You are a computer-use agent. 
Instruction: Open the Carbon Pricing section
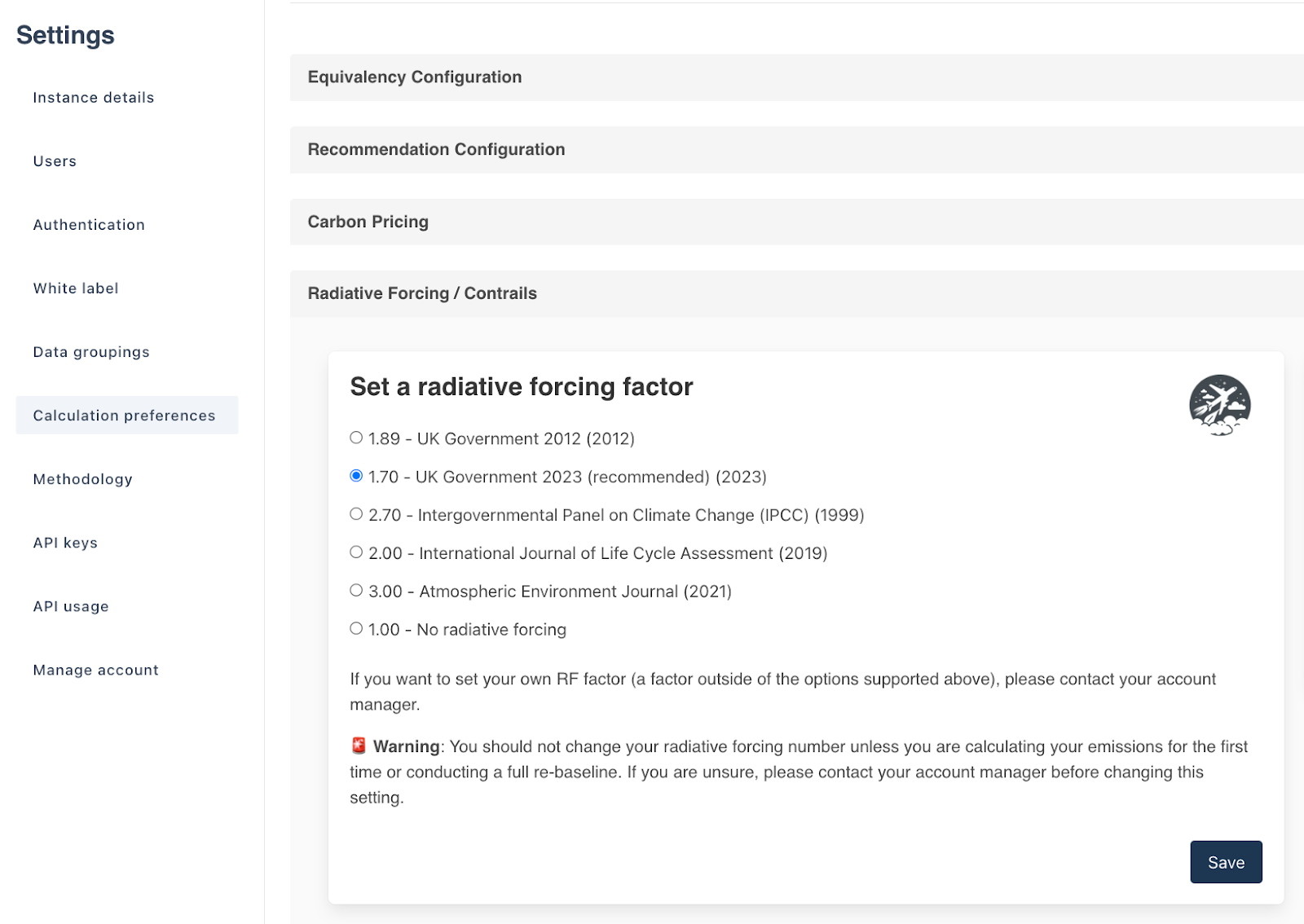[368, 222]
